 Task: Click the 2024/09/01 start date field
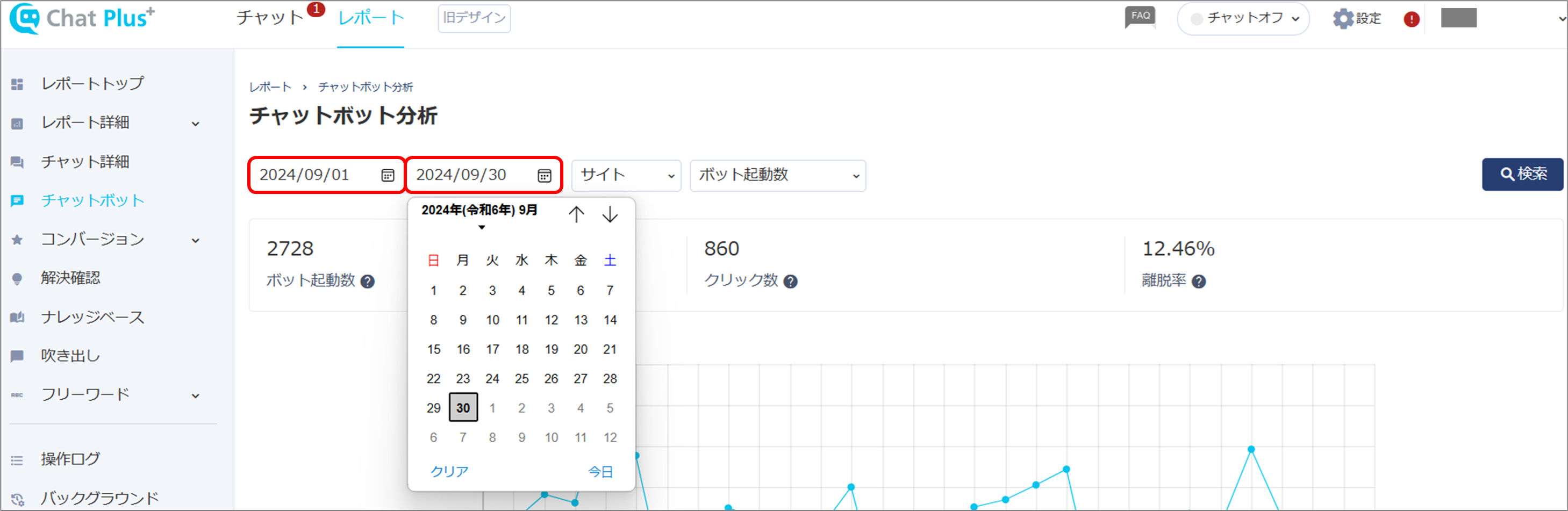(x=326, y=175)
